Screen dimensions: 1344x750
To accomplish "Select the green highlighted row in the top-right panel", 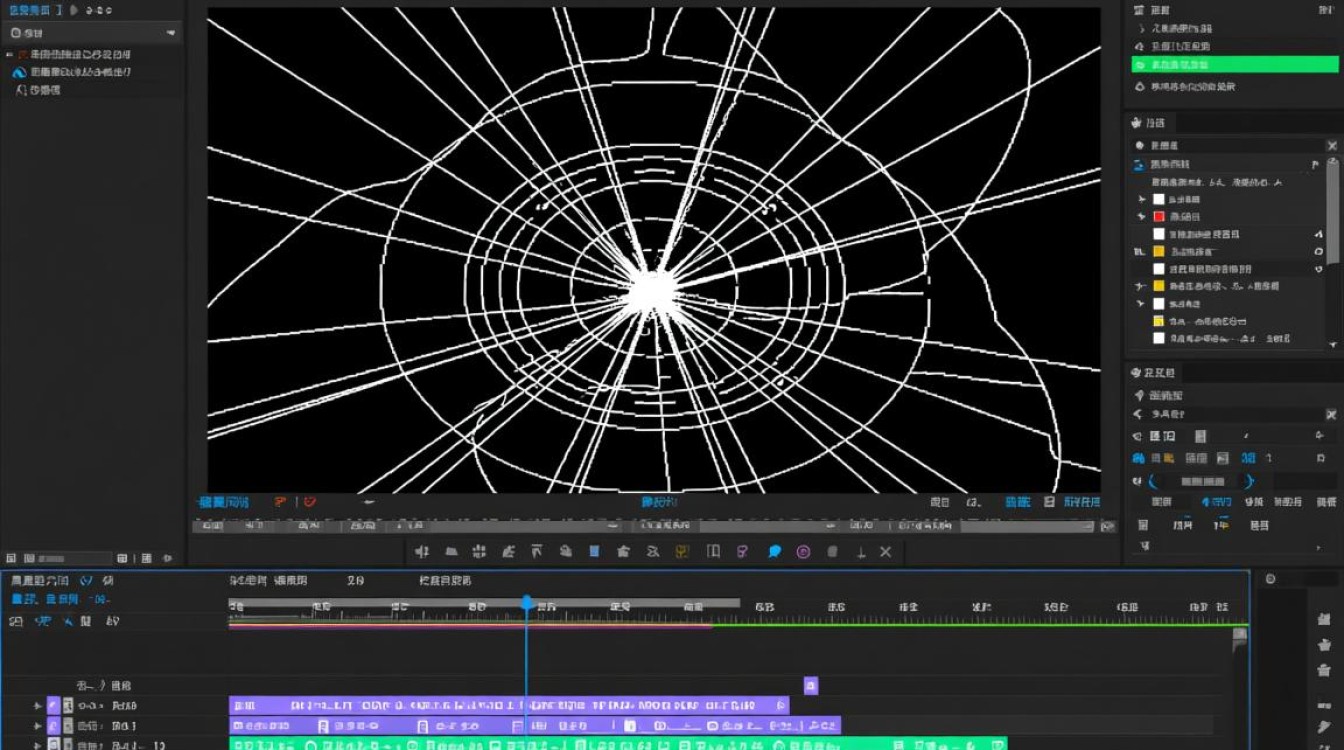I will pos(1235,64).
